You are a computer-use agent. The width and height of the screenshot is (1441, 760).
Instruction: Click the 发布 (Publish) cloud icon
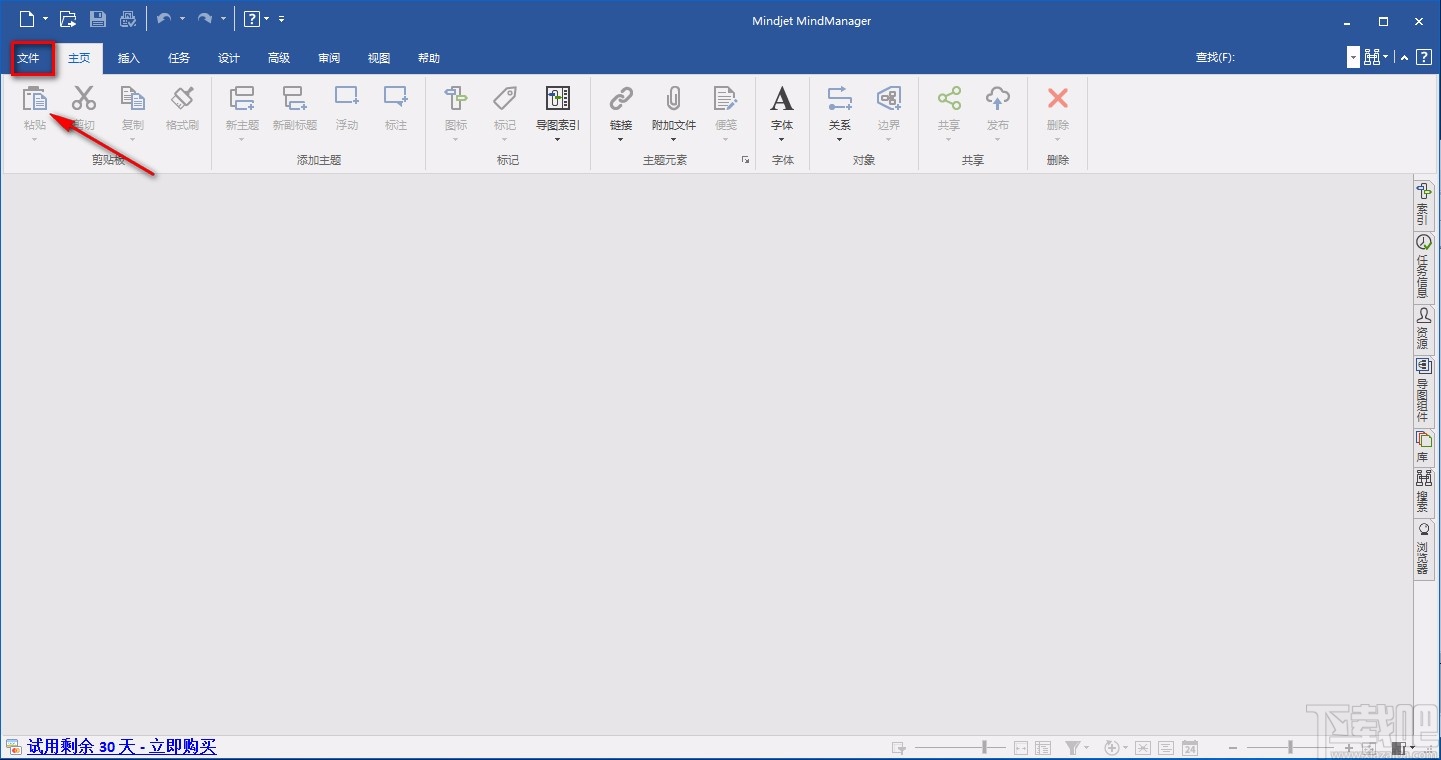pyautogui.click(x=998, y=98)
